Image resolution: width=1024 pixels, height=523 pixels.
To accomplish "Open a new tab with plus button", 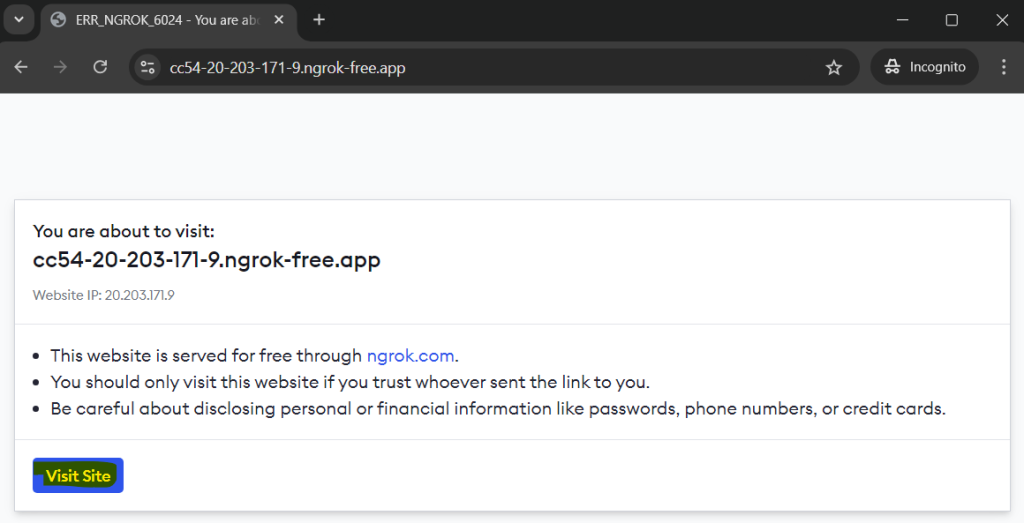I will pos(319,20).
